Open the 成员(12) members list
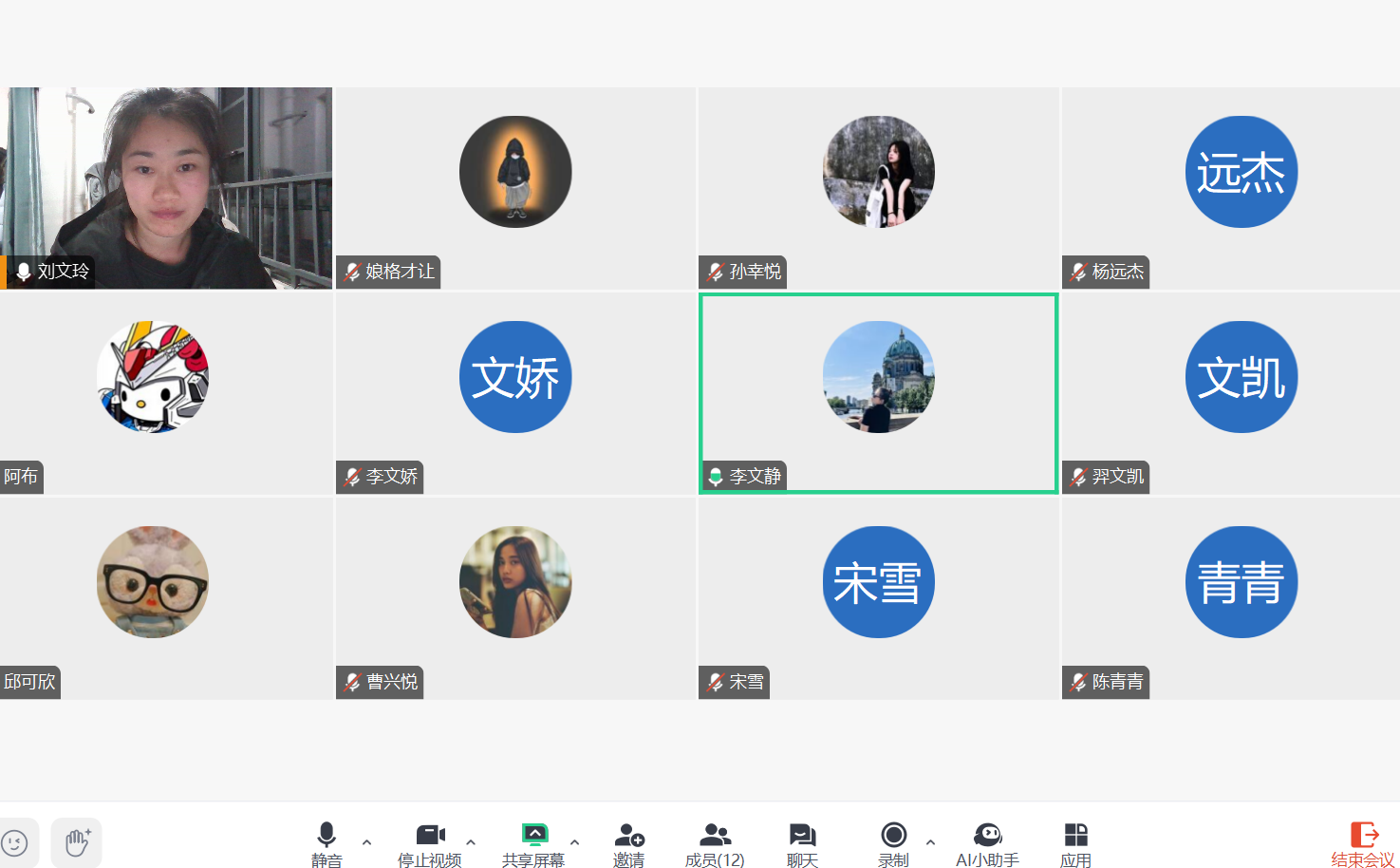 (x=715, y=844)
